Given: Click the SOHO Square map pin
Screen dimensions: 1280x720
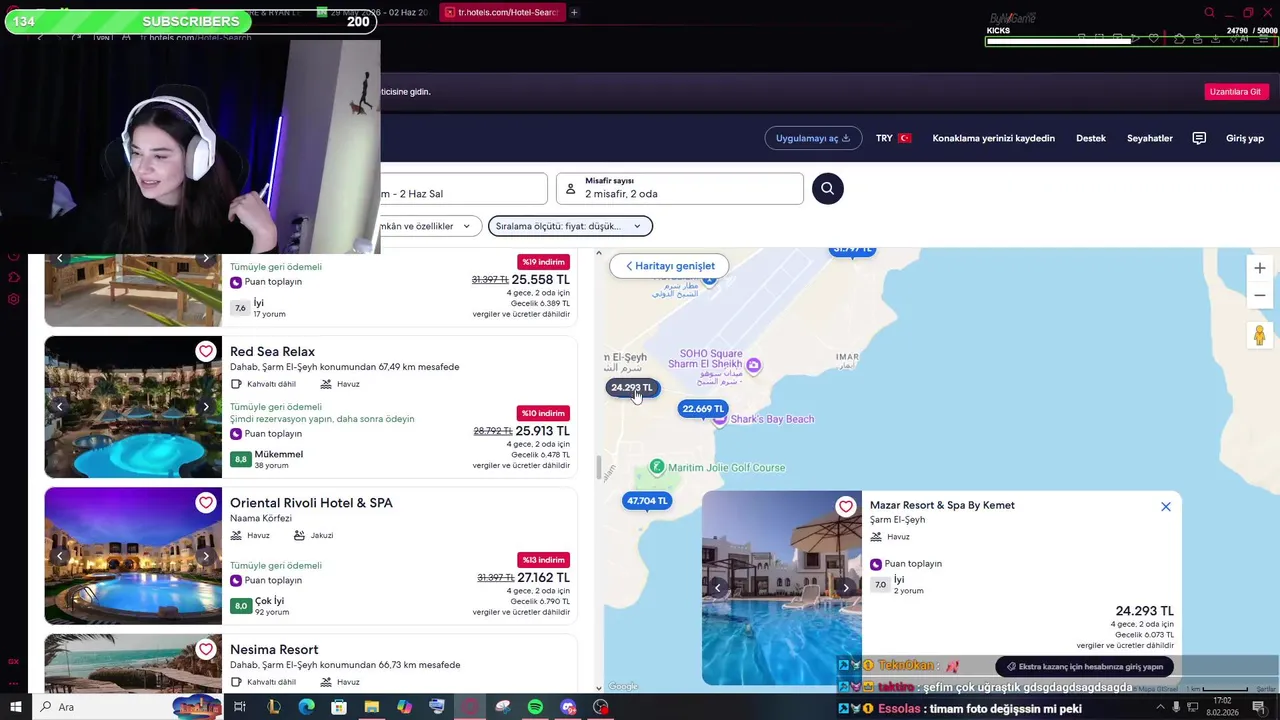Looking at the screenshot, I should pos(754,366).
